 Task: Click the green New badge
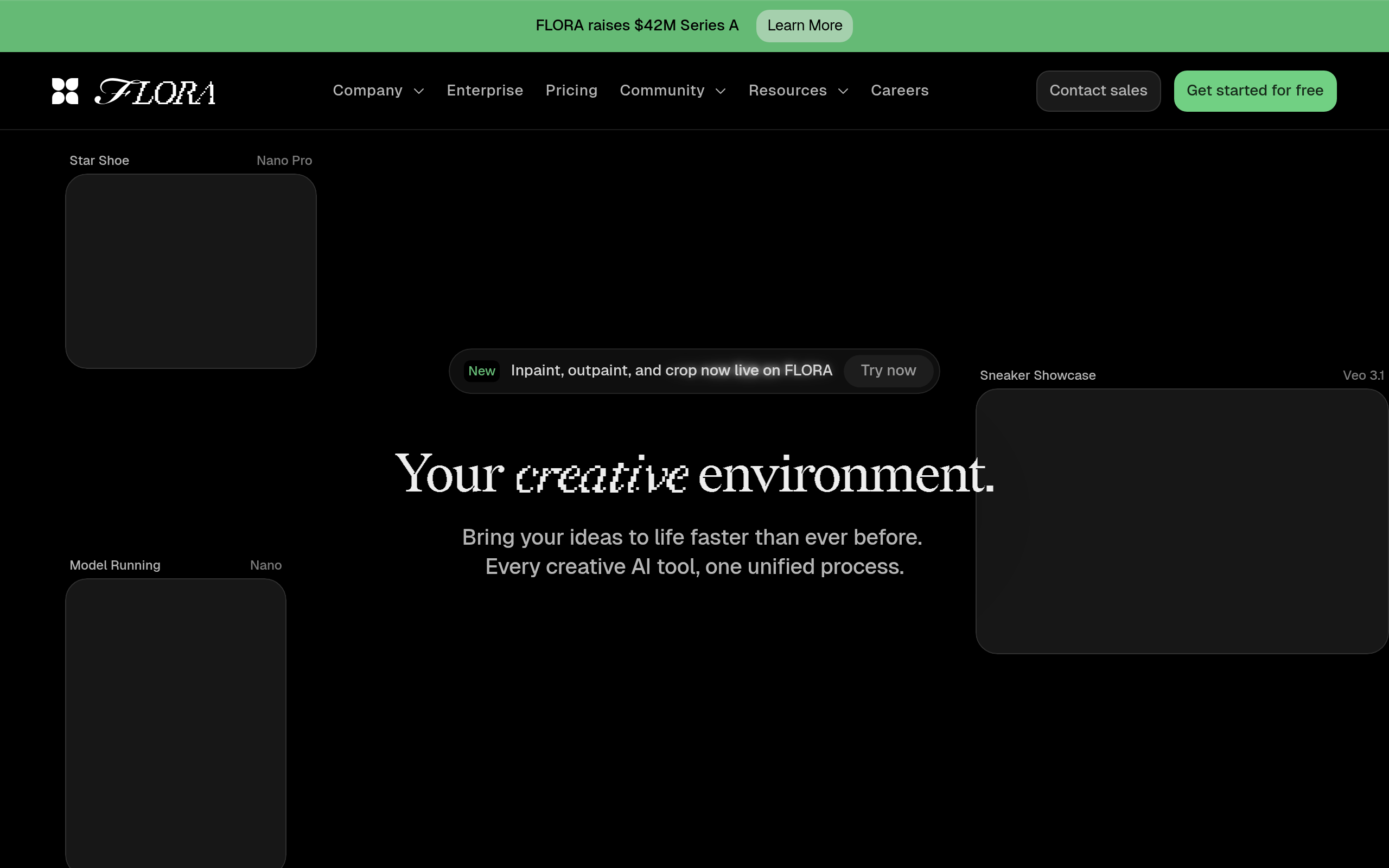(x=482, y=372)
